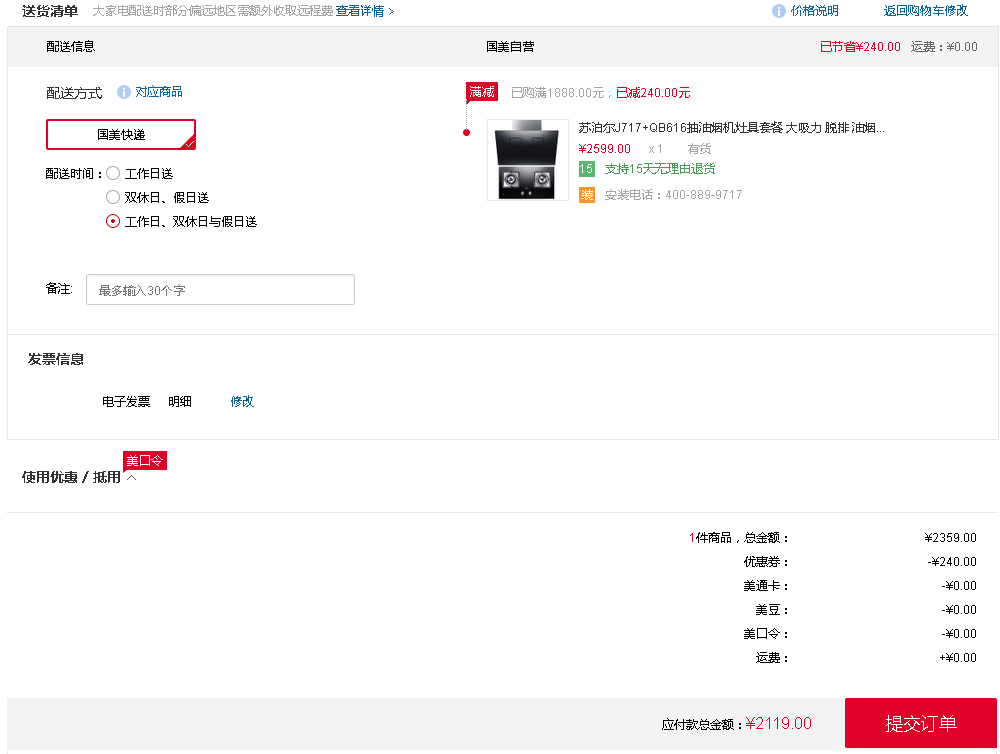Collapse the 使用优惠/抵用 section chevron
Viewport: 1000px width, 754px height.
131,478
